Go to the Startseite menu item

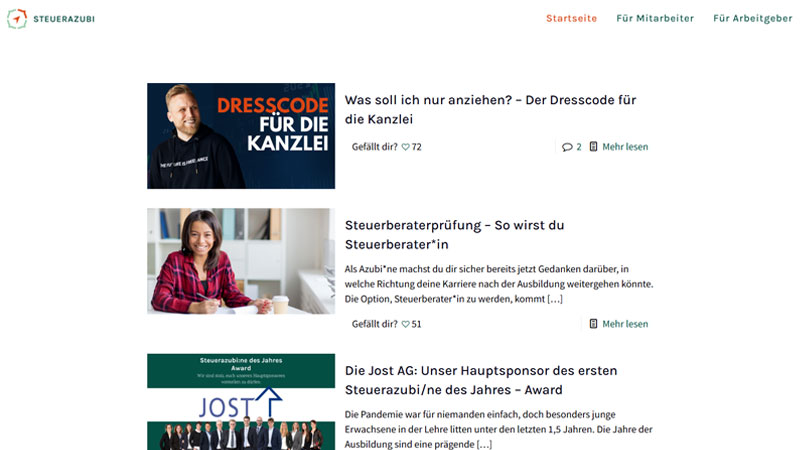pyautogui.click(x=571, y=18)
